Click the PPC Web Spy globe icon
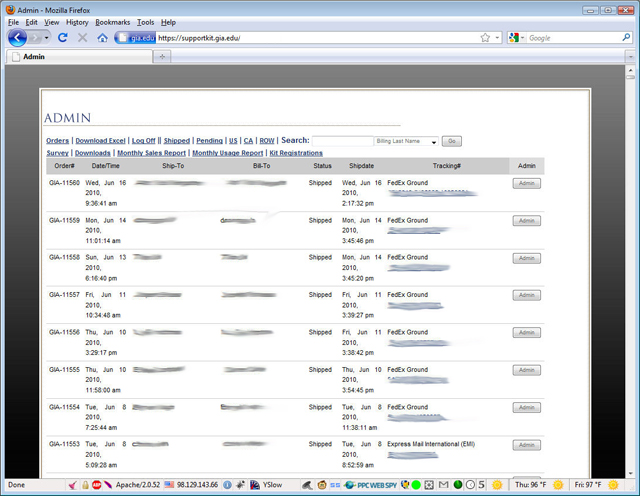The image size is (640, 496). click(349, 485)
